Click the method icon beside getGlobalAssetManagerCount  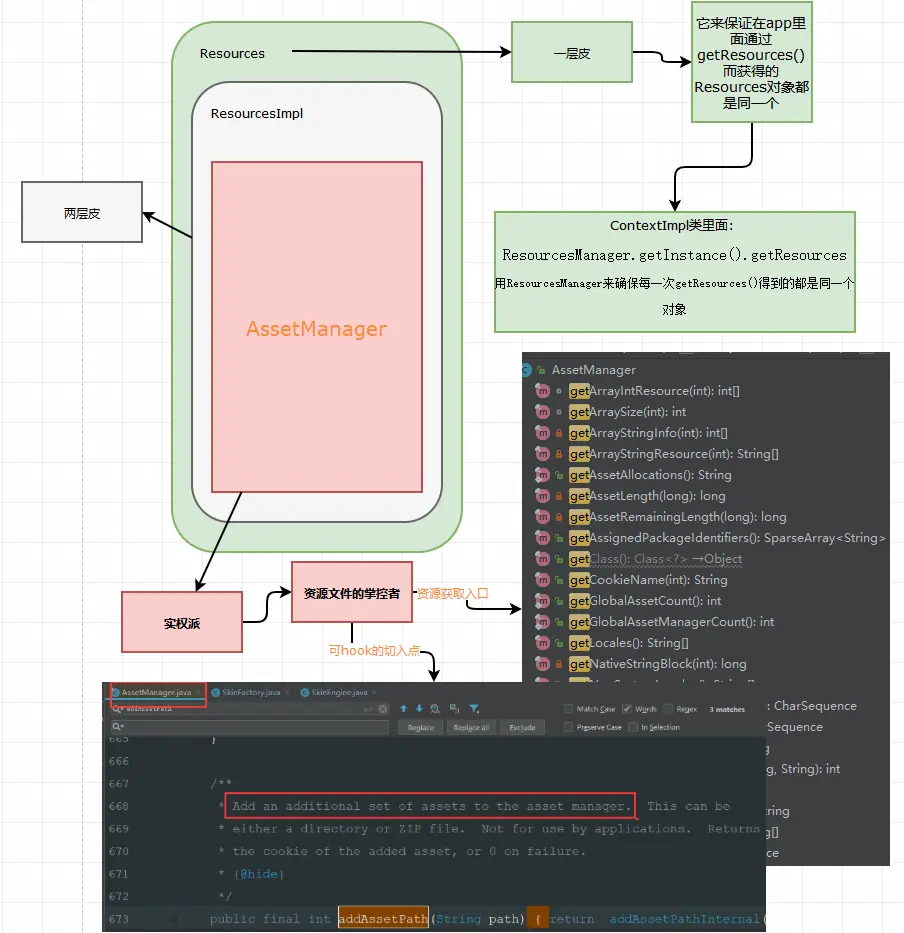point(542,622)
